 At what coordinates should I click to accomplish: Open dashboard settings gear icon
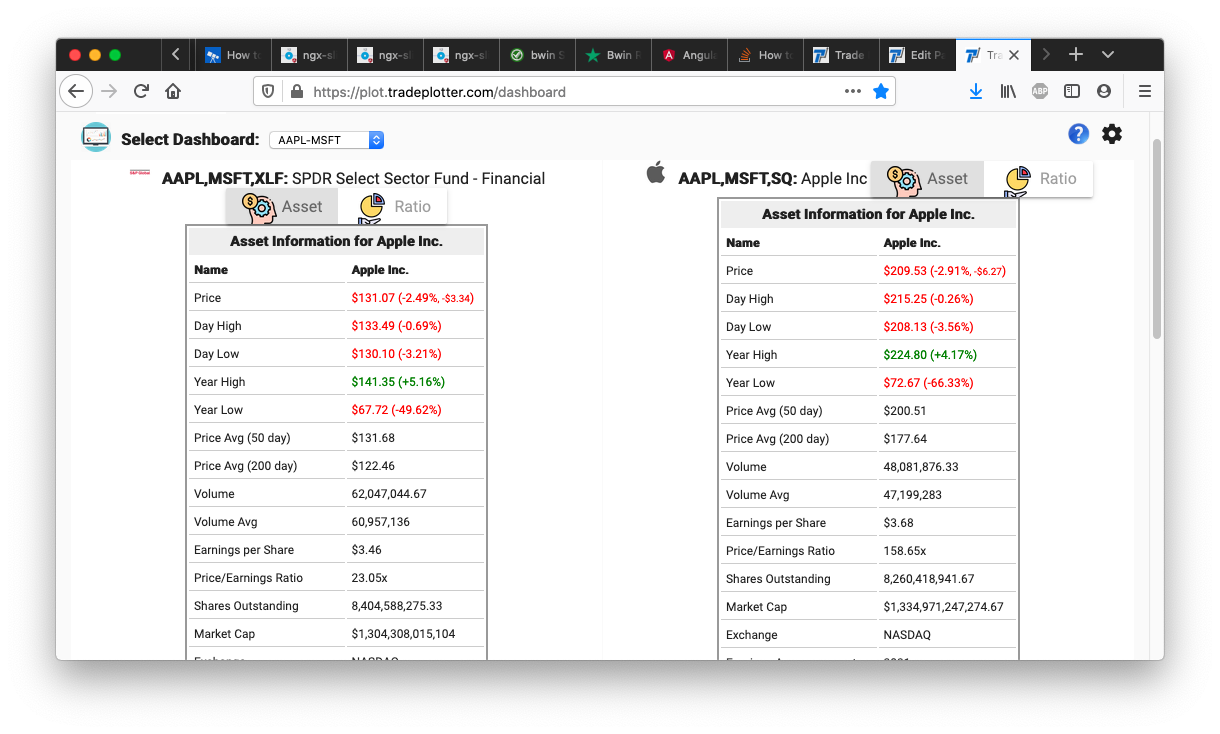(x=1112, y=134)
